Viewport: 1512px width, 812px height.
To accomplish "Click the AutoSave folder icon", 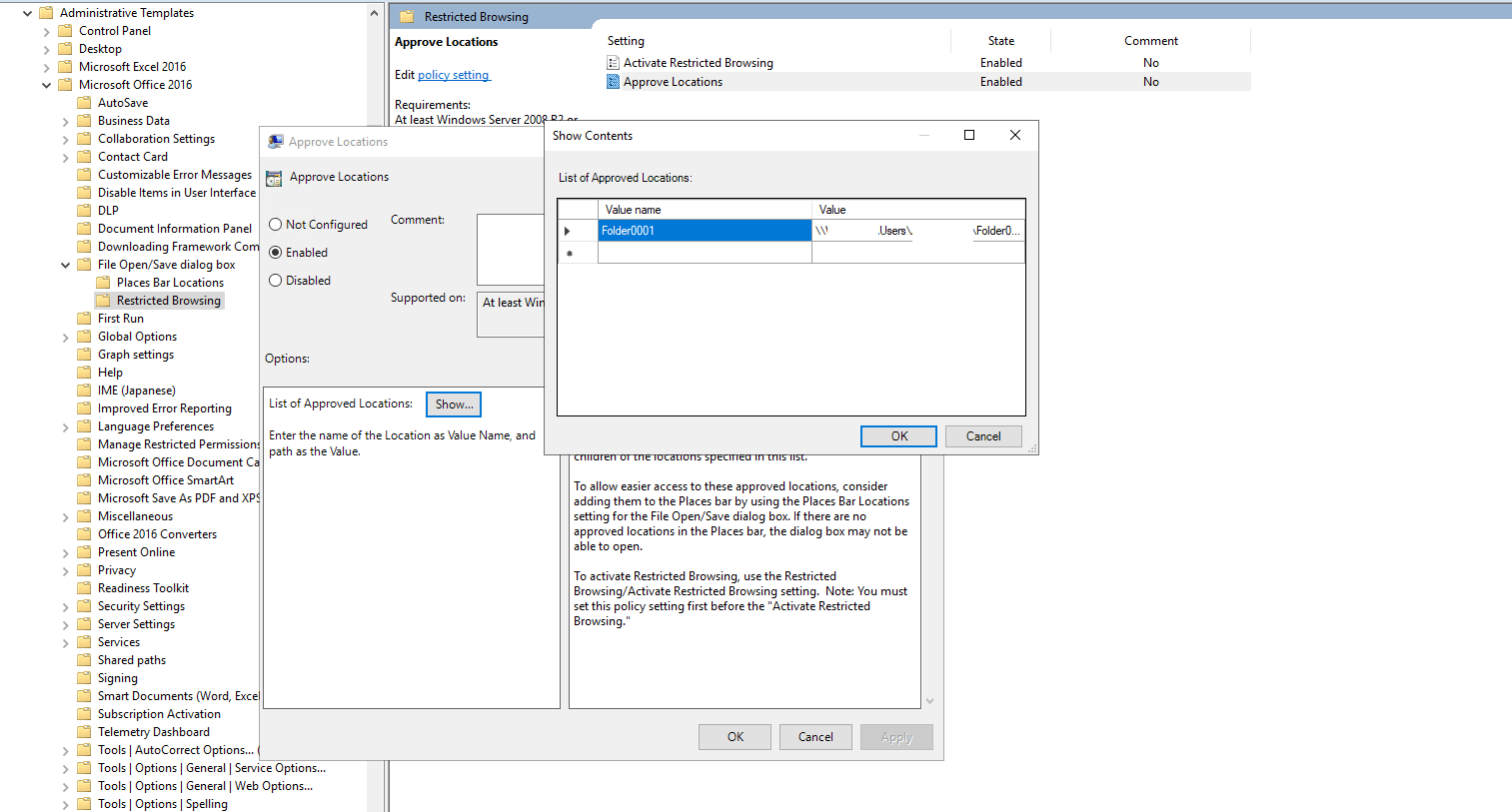I will point(86,102).
